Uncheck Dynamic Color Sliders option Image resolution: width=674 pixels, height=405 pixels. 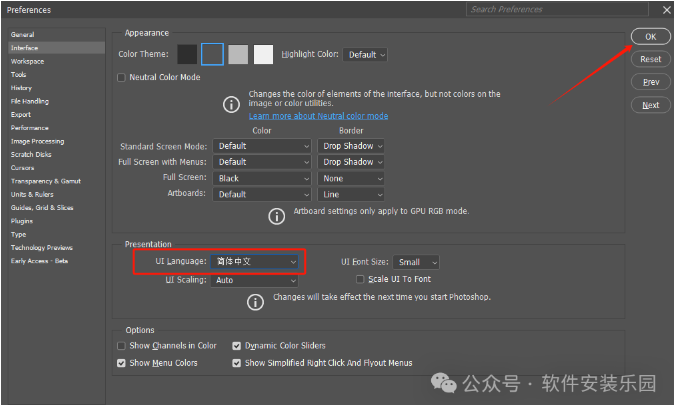pyautogui.click(x=237, y=346)
